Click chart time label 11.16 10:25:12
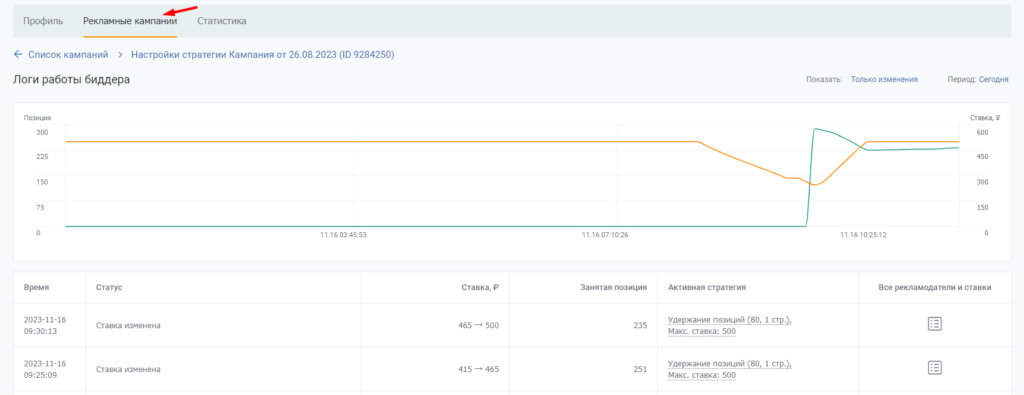The image size is (1024, 395). click(x=863, y=234)
